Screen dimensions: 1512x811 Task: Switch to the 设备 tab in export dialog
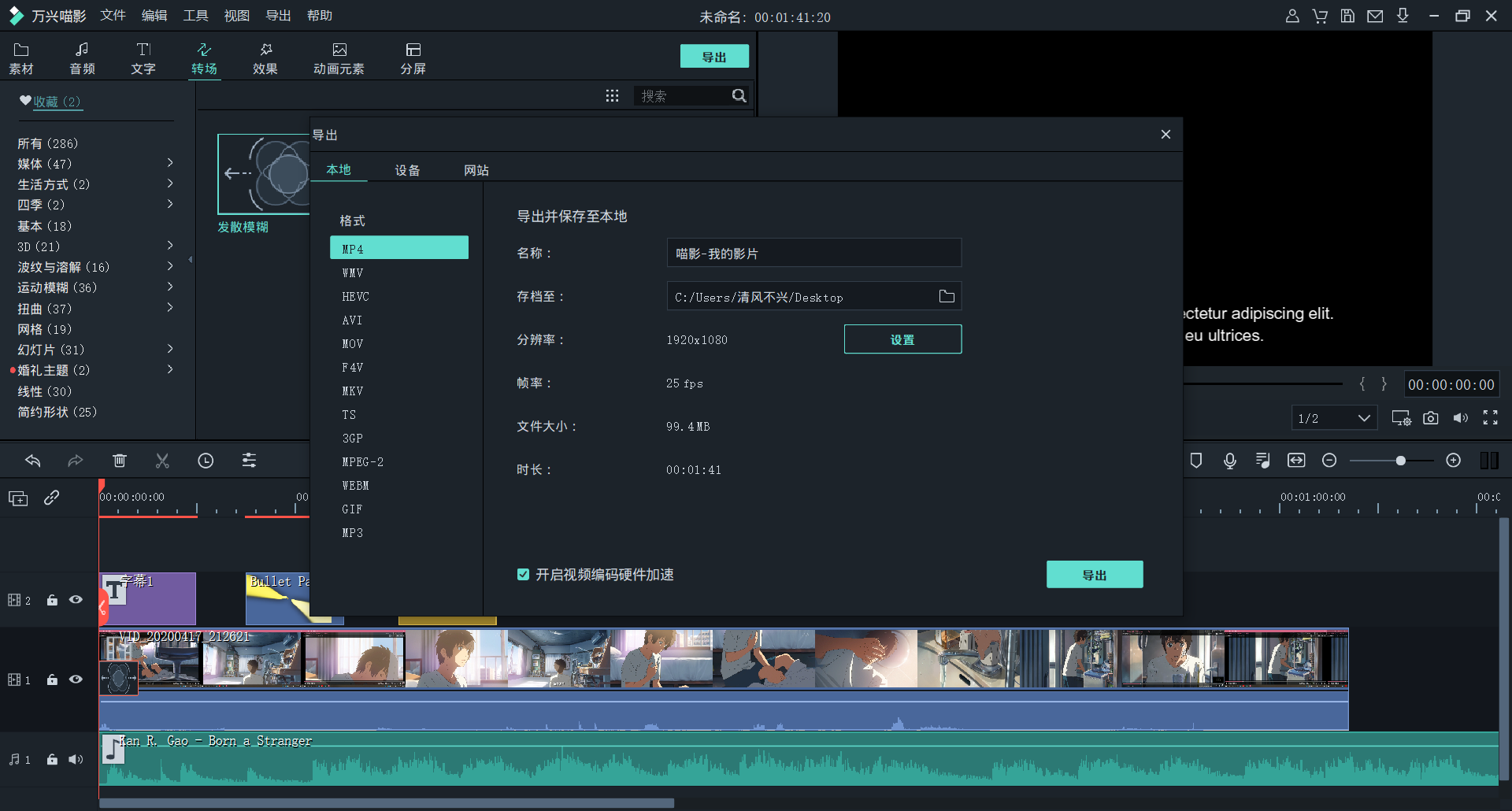click(x=407, y=170)
